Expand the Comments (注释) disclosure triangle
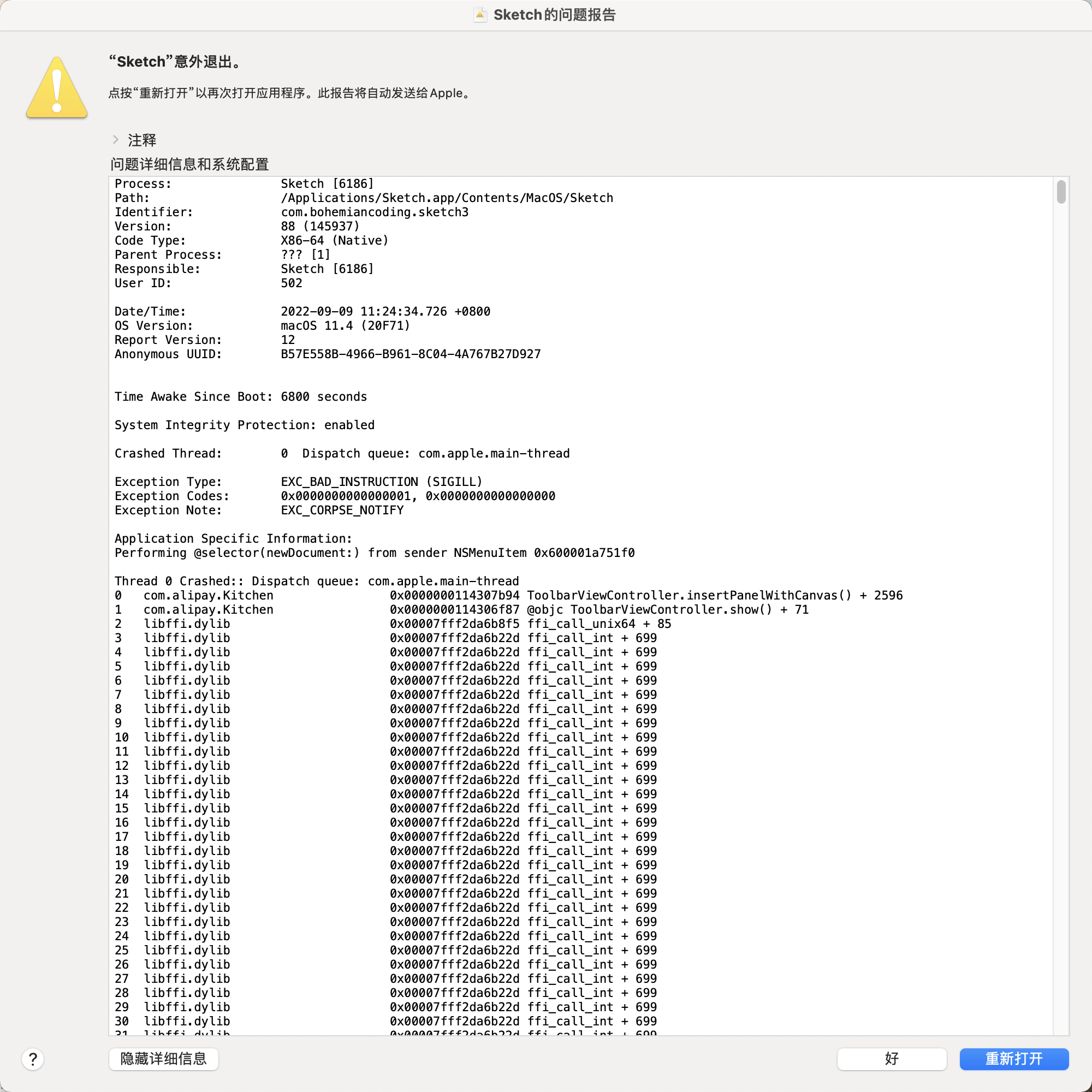1092x1092 pixels. tap(116, 140)
